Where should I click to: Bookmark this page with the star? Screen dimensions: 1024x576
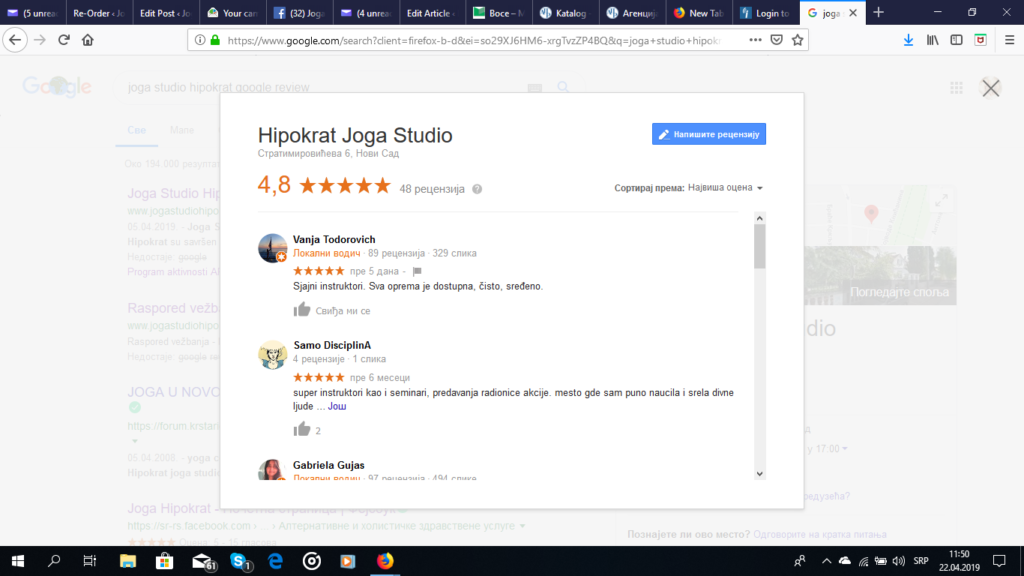pyautogui.click(x=797, y=40)
